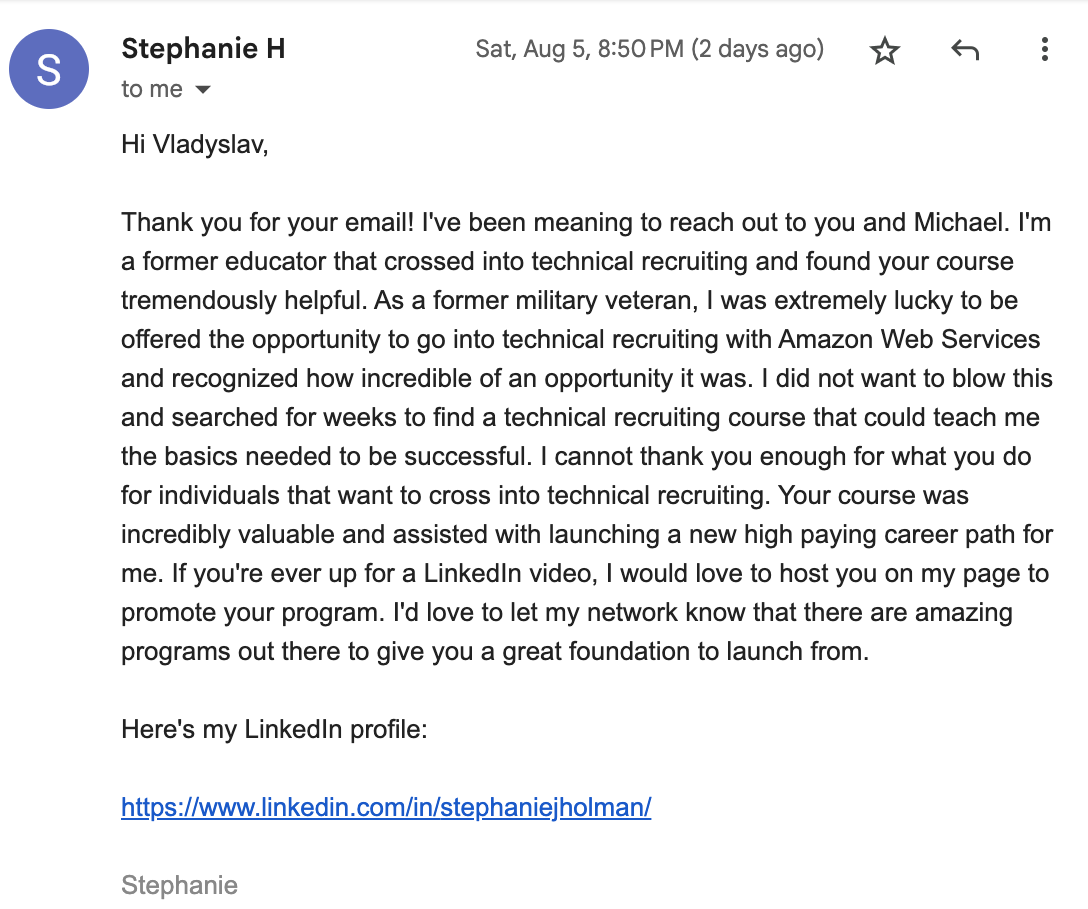Open the stephaniejholman LinkedIn profile link
This screenshot has height=909, width=1088.
(x=386, y=807)
